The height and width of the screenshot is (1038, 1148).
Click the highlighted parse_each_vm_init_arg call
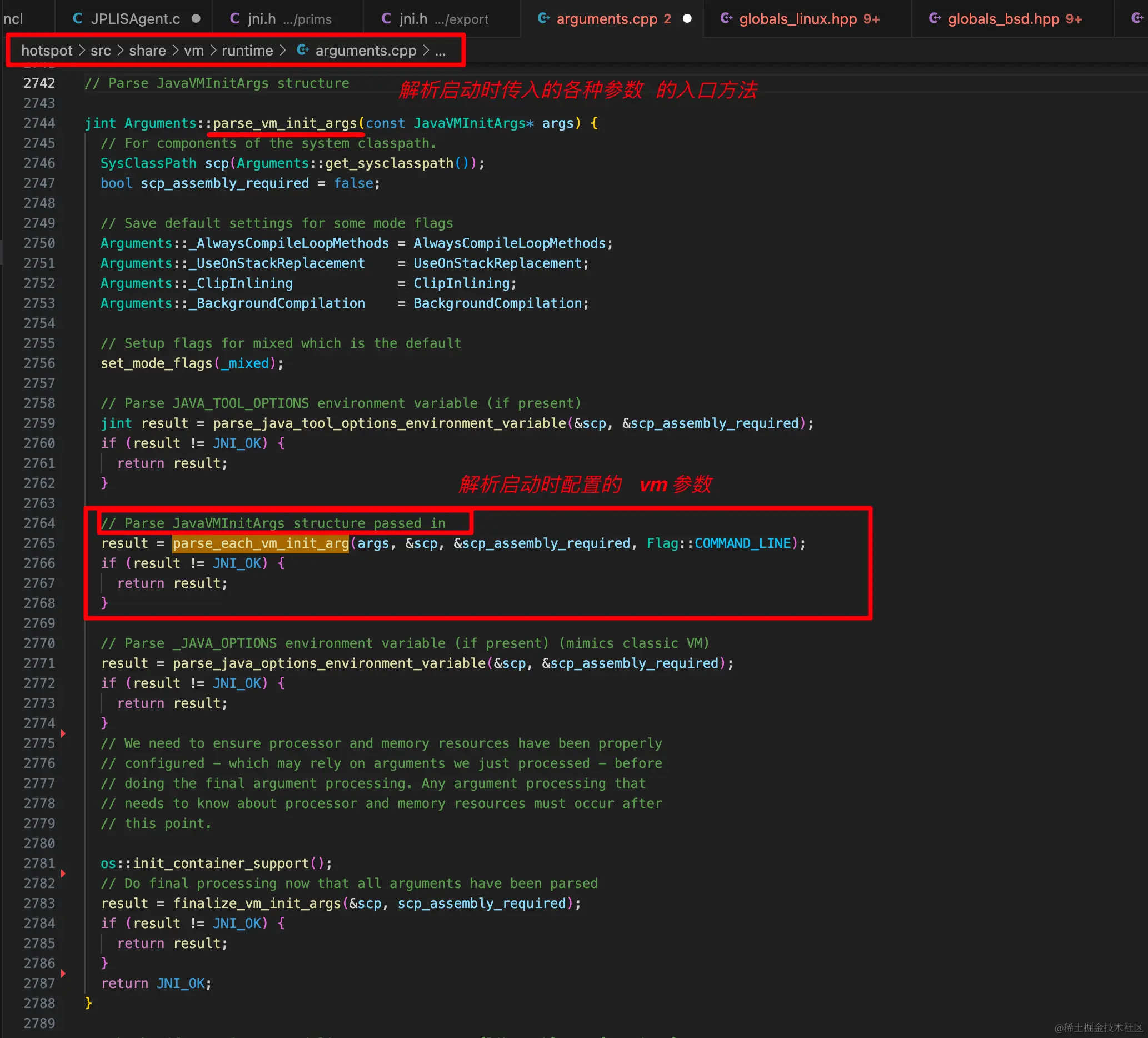(261, 543)
